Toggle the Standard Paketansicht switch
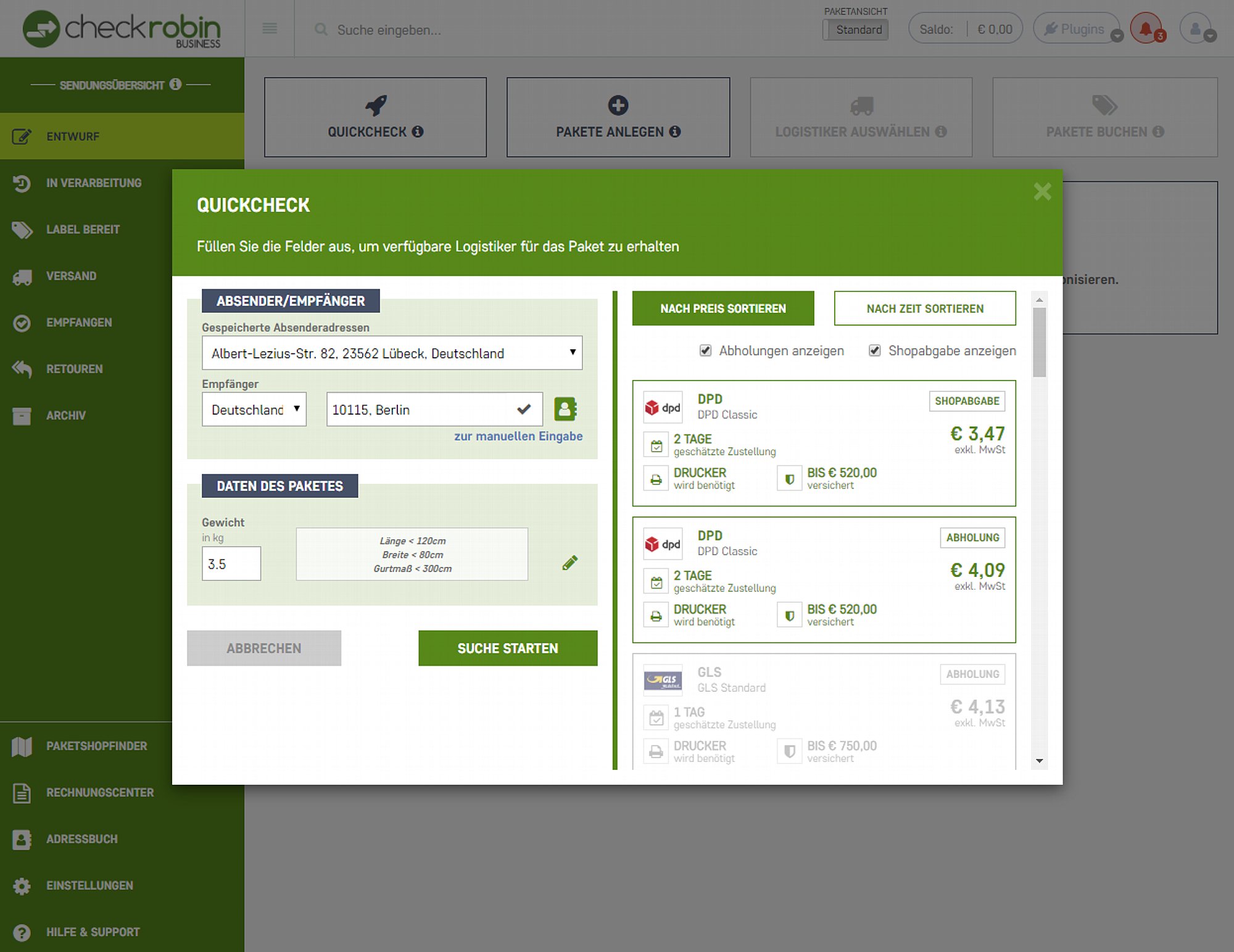Screen dimensions: 1234x952 (x=855, y=30)
